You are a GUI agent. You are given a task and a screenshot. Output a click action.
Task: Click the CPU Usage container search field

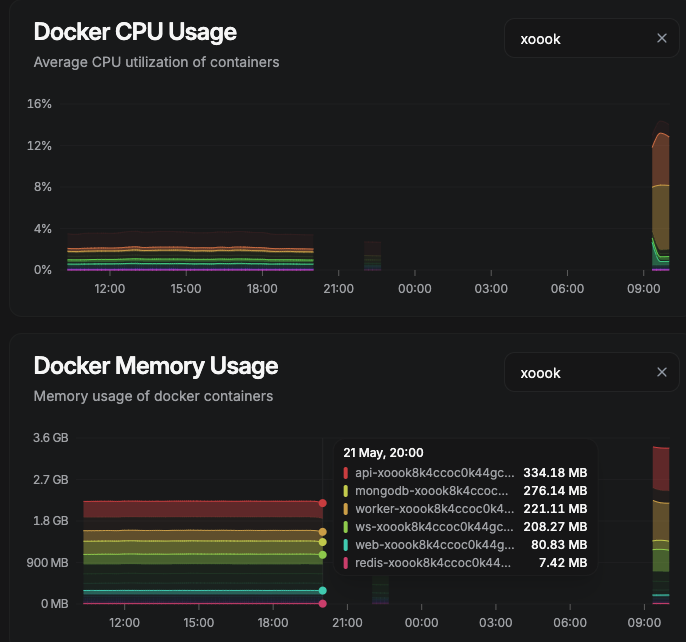coord(580,38)
